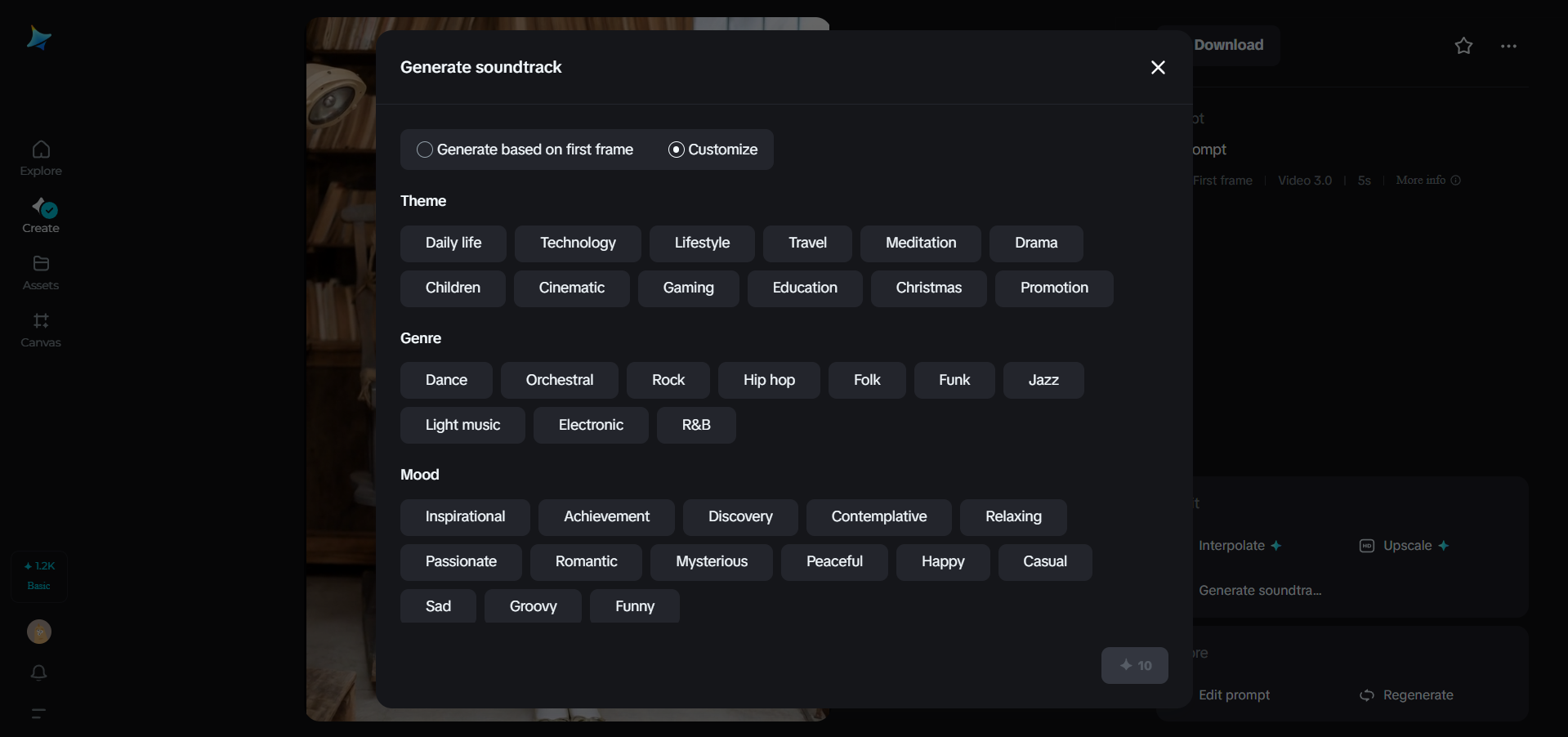Open the hamburger menu at sidebar bottom
The image size is (1568, 737).
click(x=38, y=713)
